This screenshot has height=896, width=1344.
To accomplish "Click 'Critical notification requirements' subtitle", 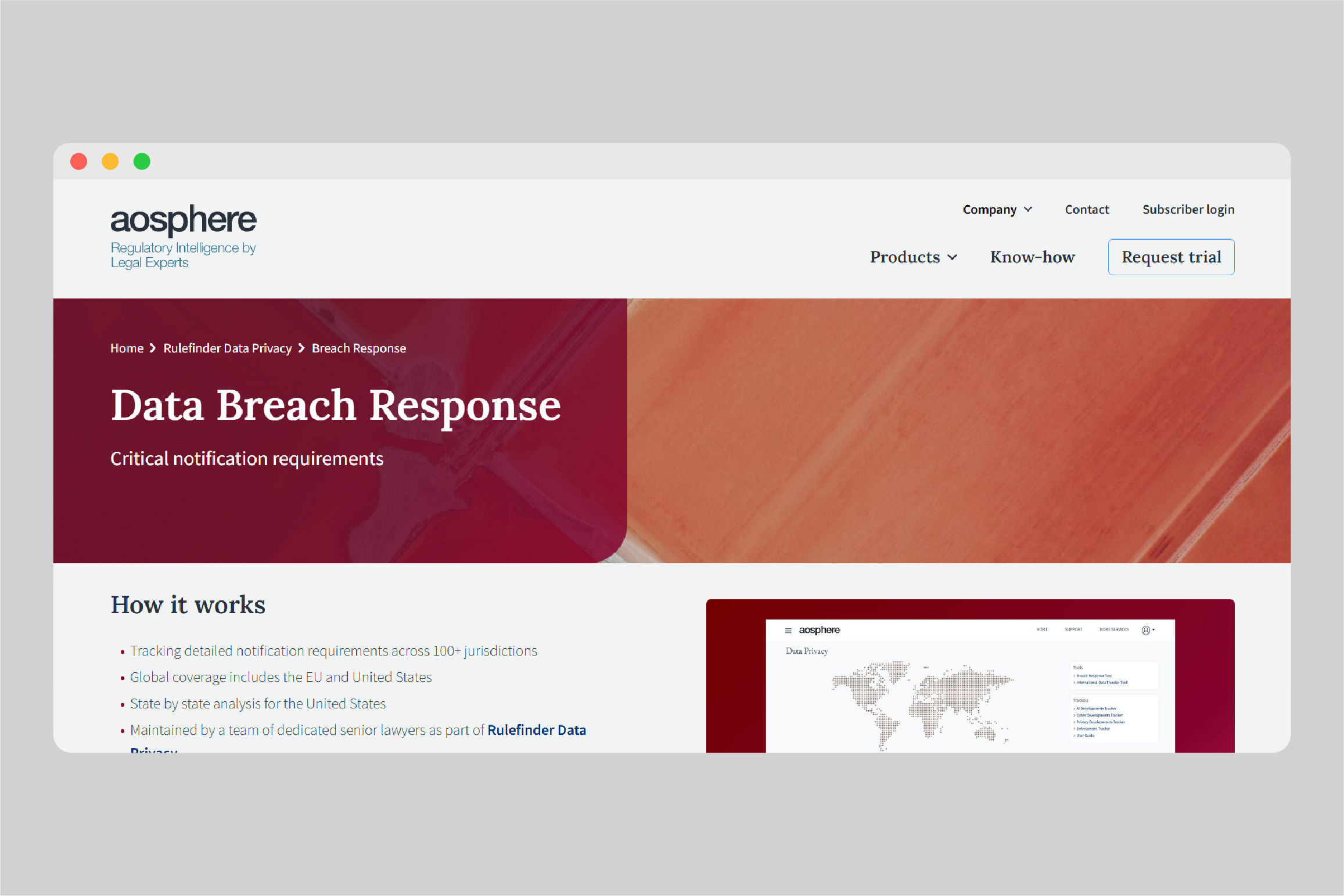I will (x=247, y=459).
